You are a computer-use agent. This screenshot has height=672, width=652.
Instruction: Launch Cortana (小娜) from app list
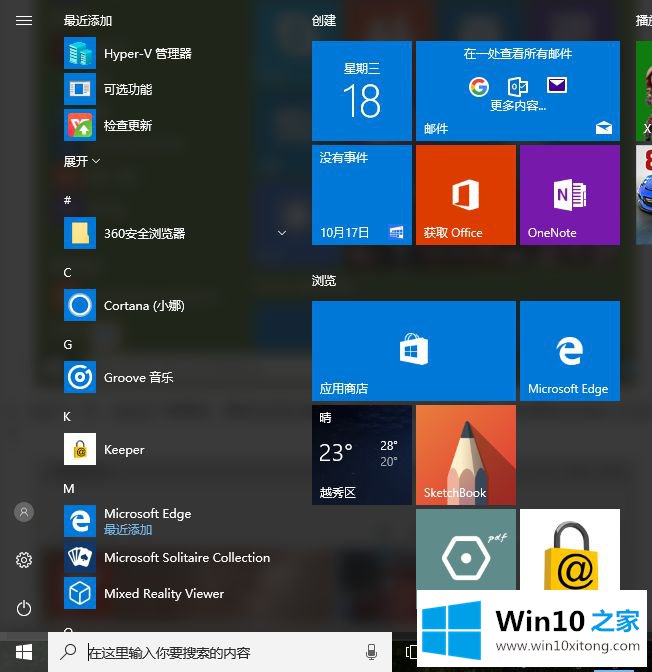pyautogui.click(x=174, y=305)
